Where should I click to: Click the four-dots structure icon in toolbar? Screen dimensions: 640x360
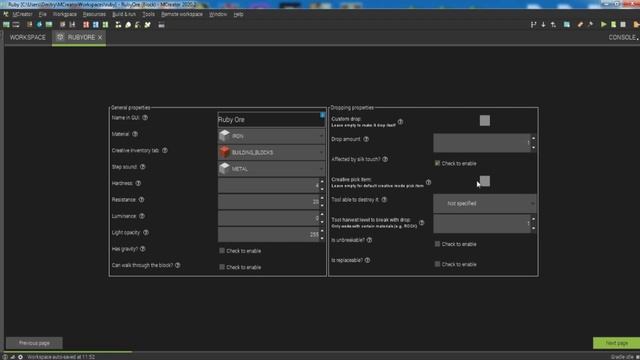pyautogui.click(x=118, y=24)
